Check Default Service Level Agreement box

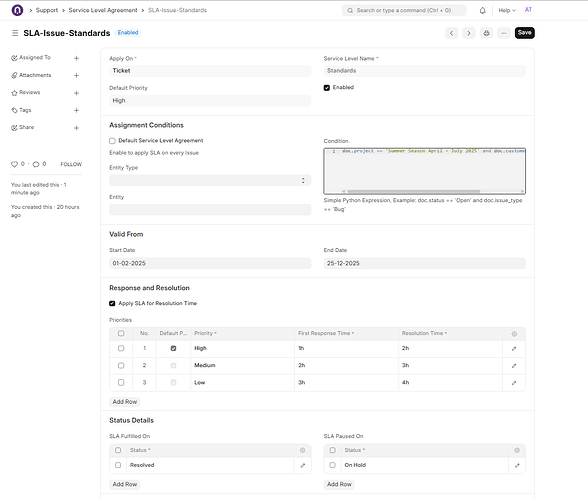coord(112,141)
